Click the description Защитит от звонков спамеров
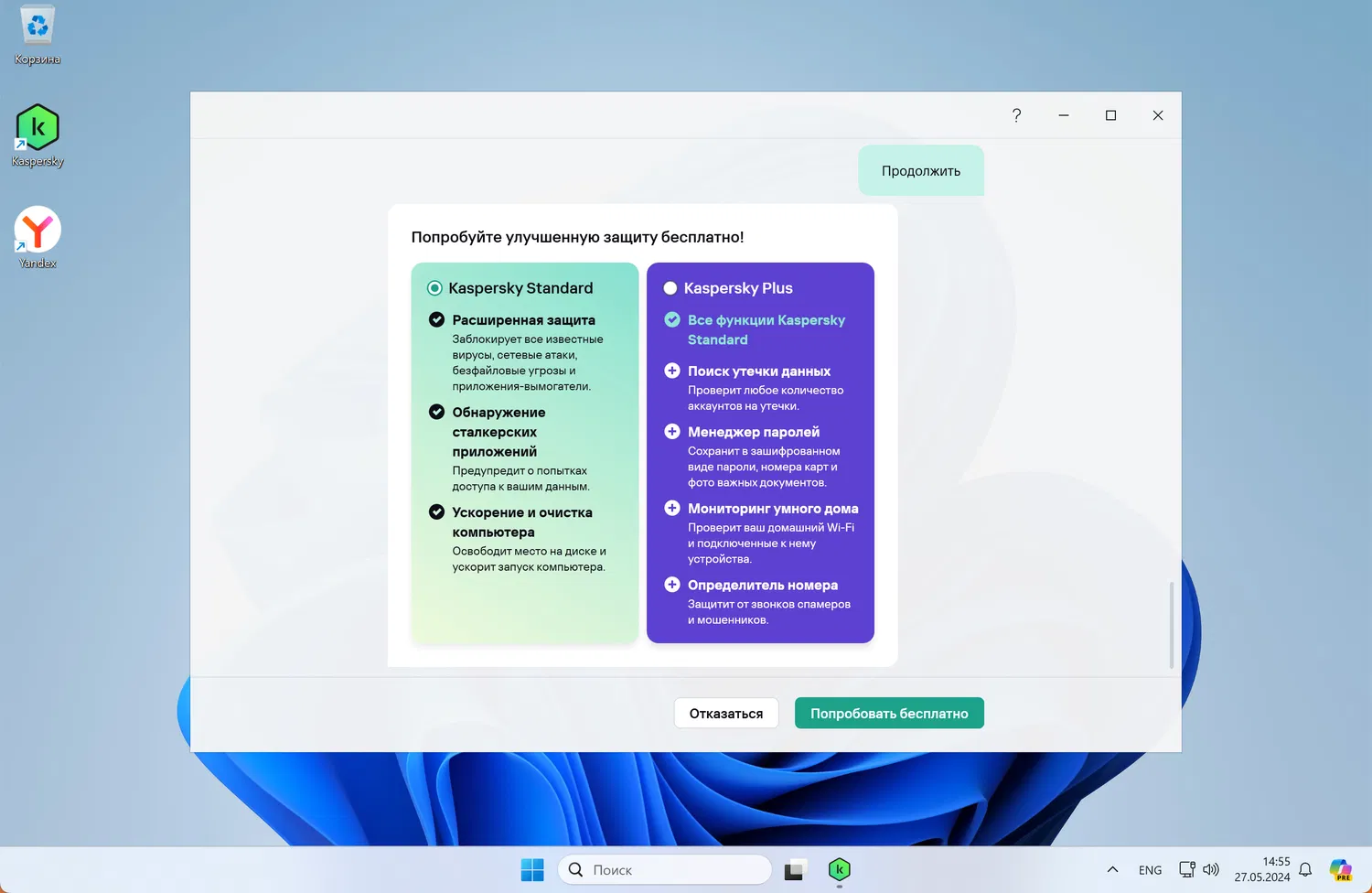Viewport: 1372px width, 893px height. click(x=769, y=612)
